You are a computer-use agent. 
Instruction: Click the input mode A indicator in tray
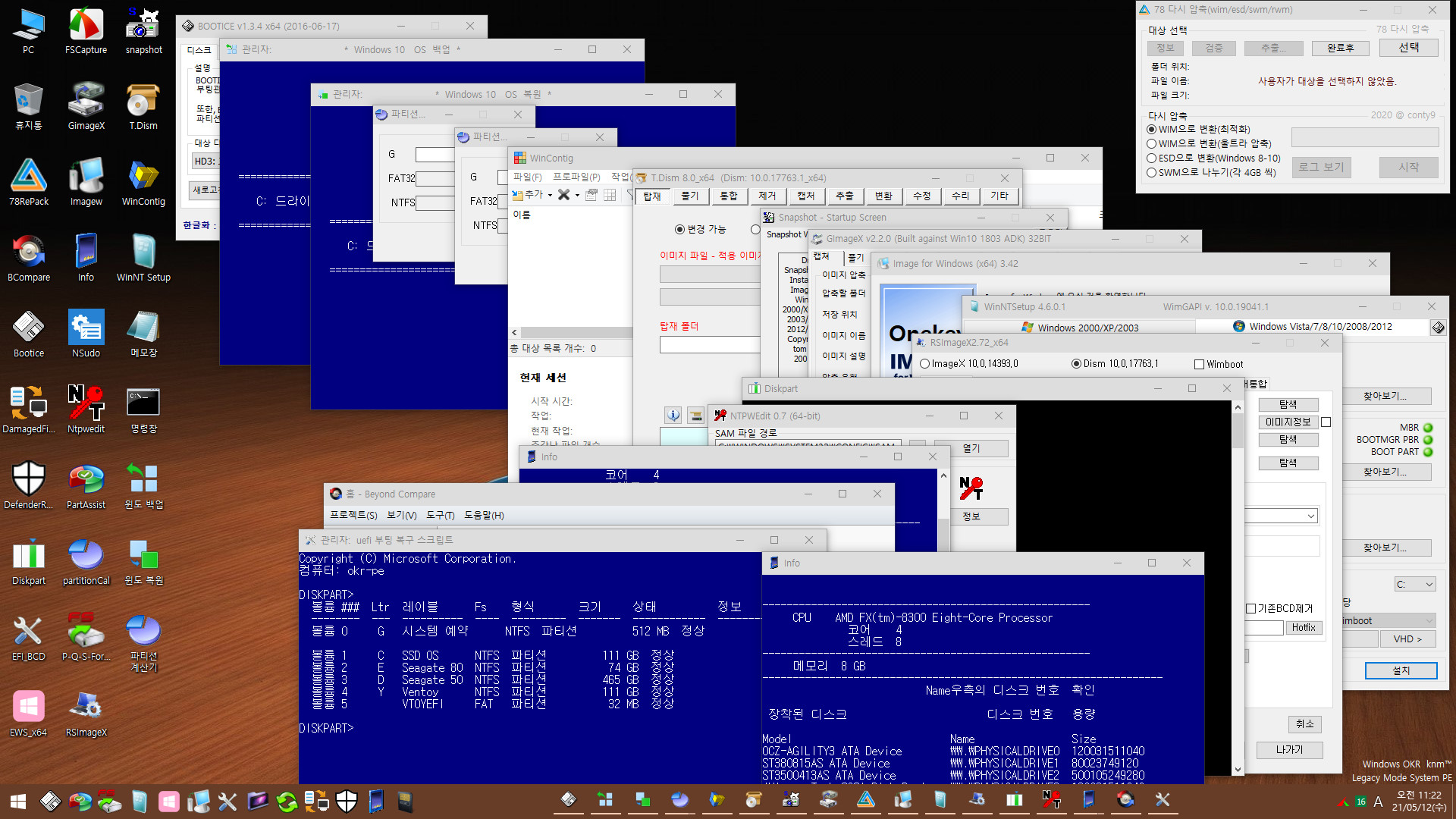1378,802
